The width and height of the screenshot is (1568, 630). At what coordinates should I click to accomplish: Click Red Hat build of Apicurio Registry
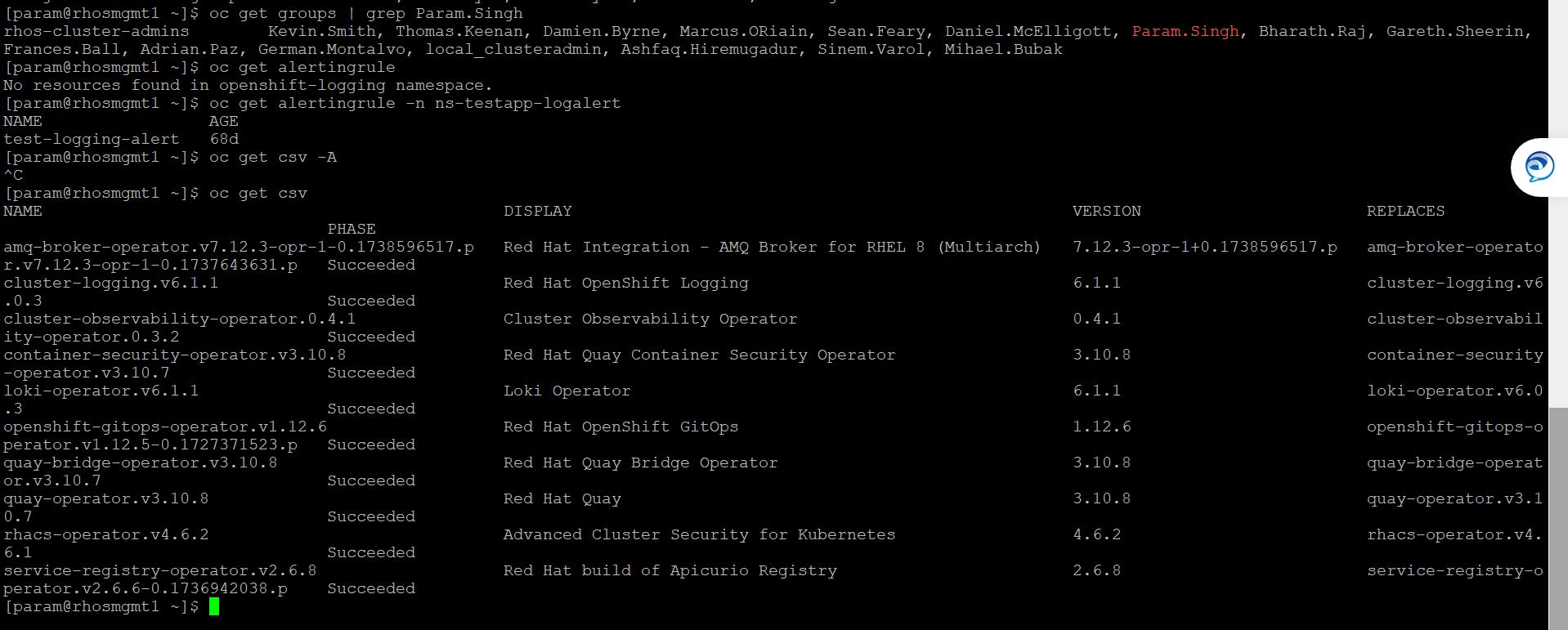(x=670, y=570)
